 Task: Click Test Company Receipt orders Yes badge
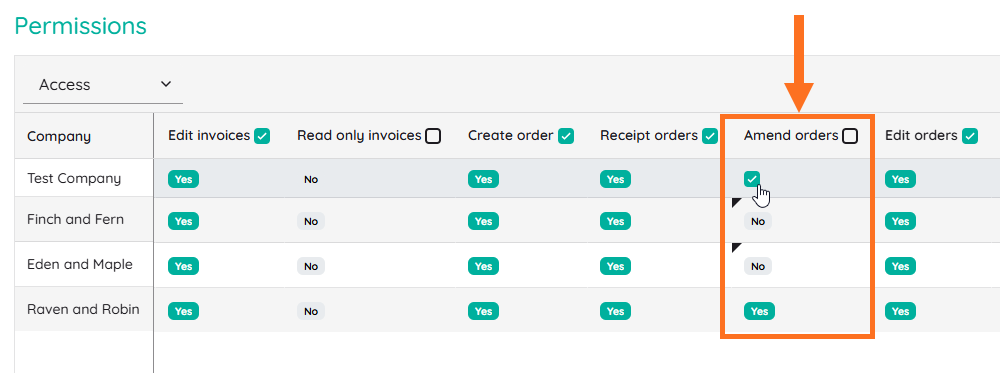[x=615, y=179]
